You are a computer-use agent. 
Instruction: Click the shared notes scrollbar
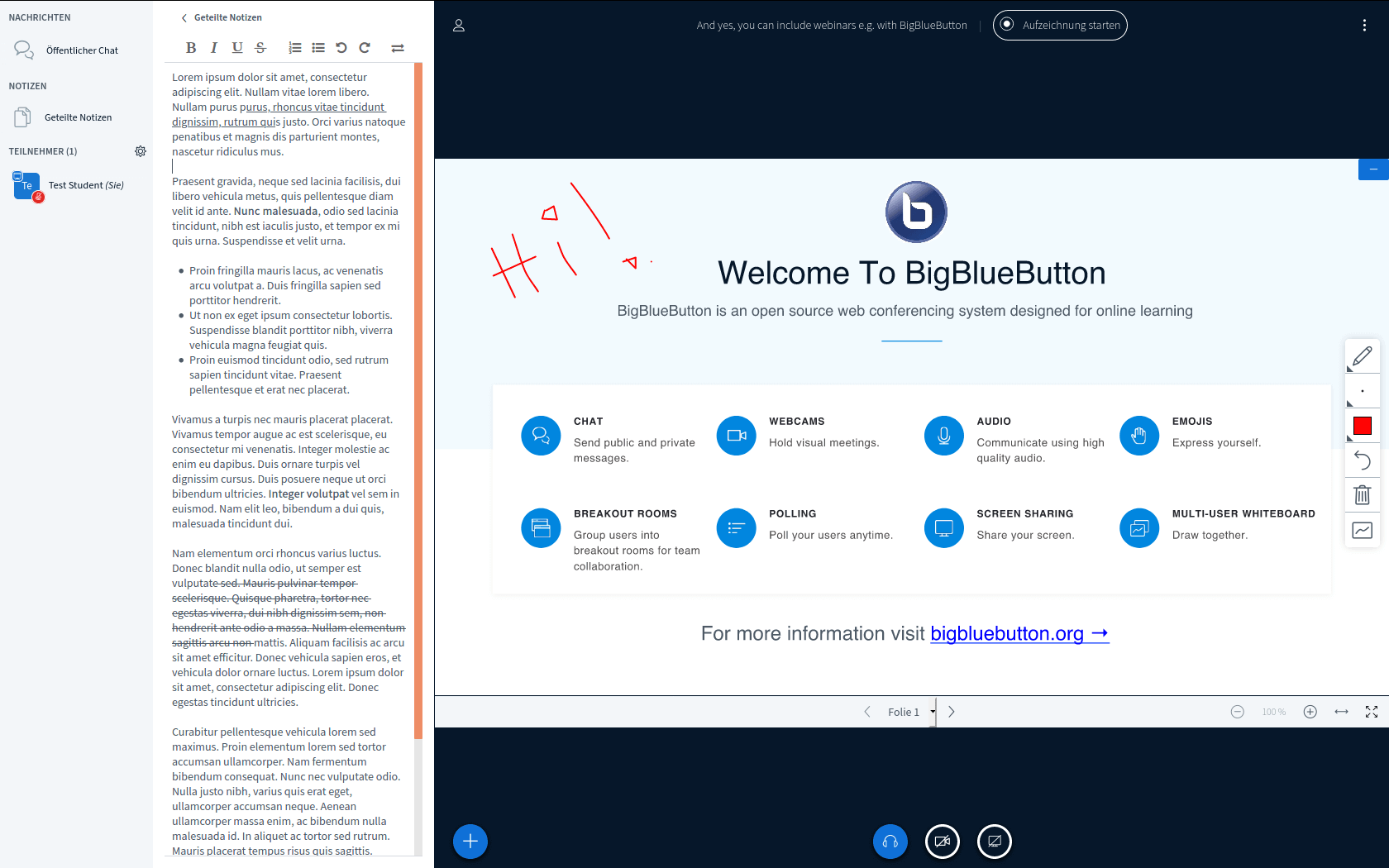[418, 401]
